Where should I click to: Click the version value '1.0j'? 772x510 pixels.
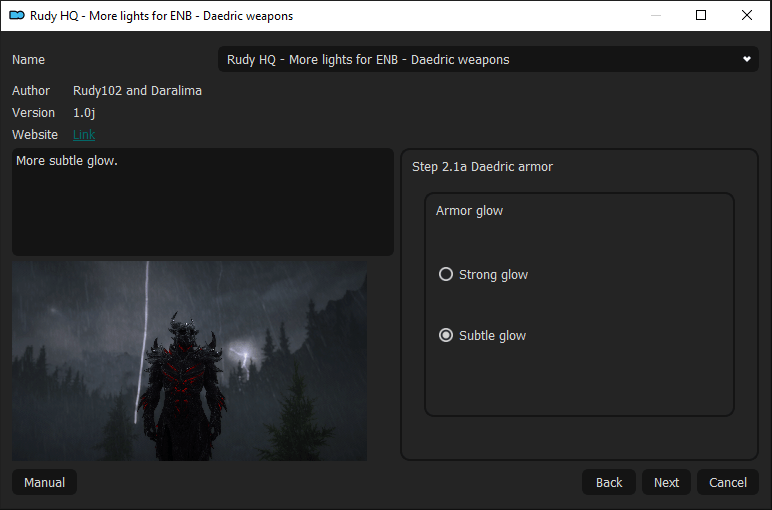pyautogui.click(x=84, y=113)
